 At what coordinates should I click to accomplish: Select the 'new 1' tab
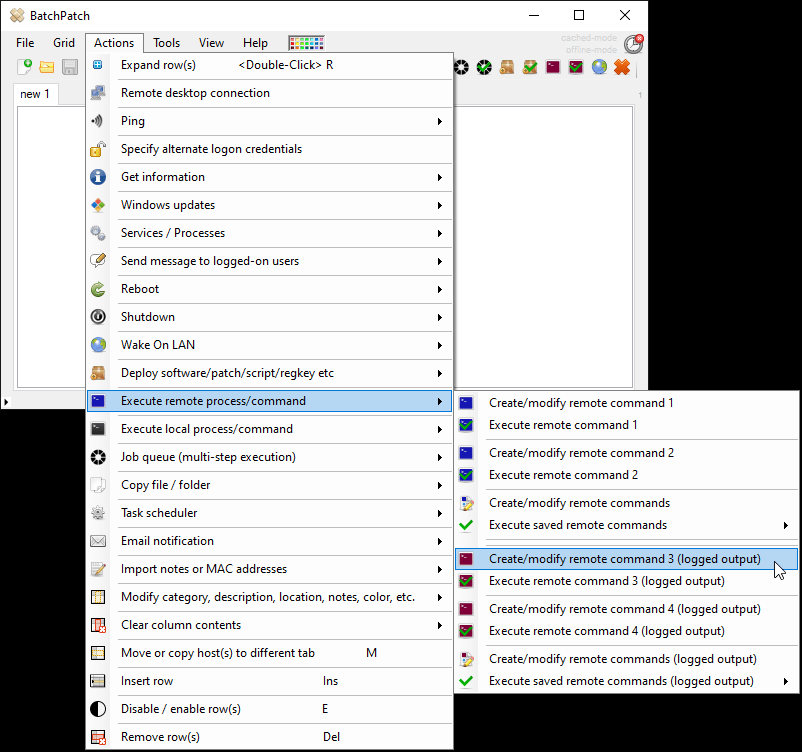point(35,94)
